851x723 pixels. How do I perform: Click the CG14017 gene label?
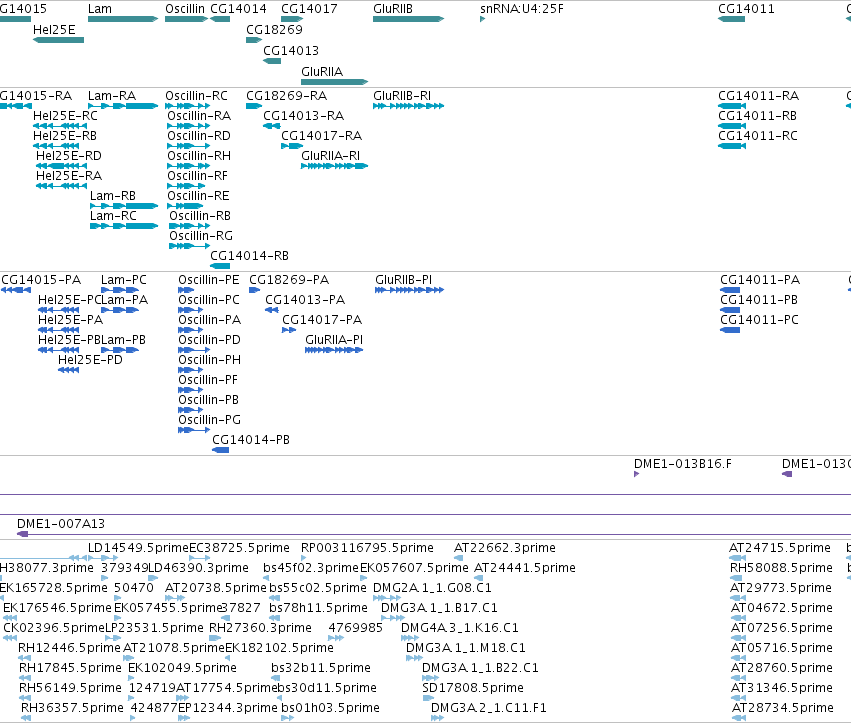pos(309,9)
